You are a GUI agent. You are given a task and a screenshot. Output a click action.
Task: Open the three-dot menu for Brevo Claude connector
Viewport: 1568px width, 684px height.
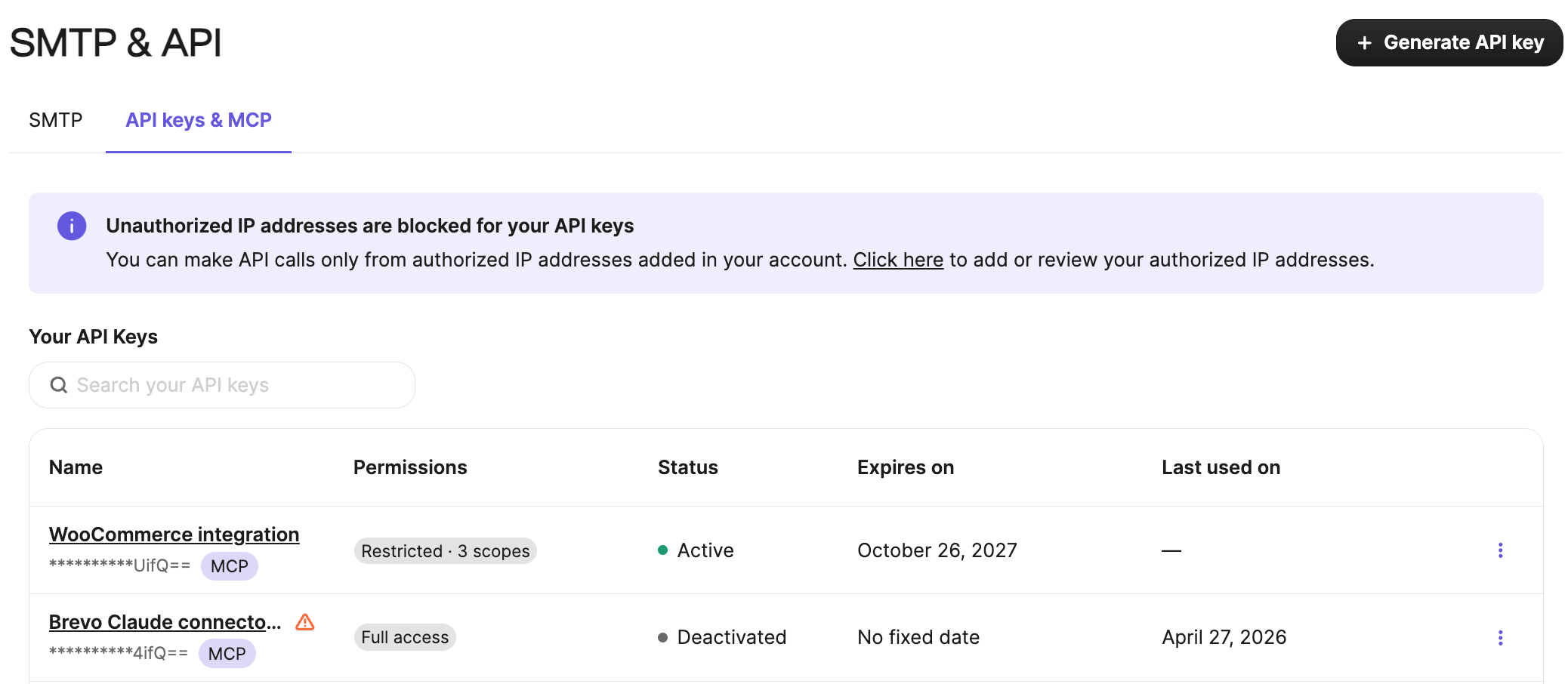click(x=1500, y=638)
